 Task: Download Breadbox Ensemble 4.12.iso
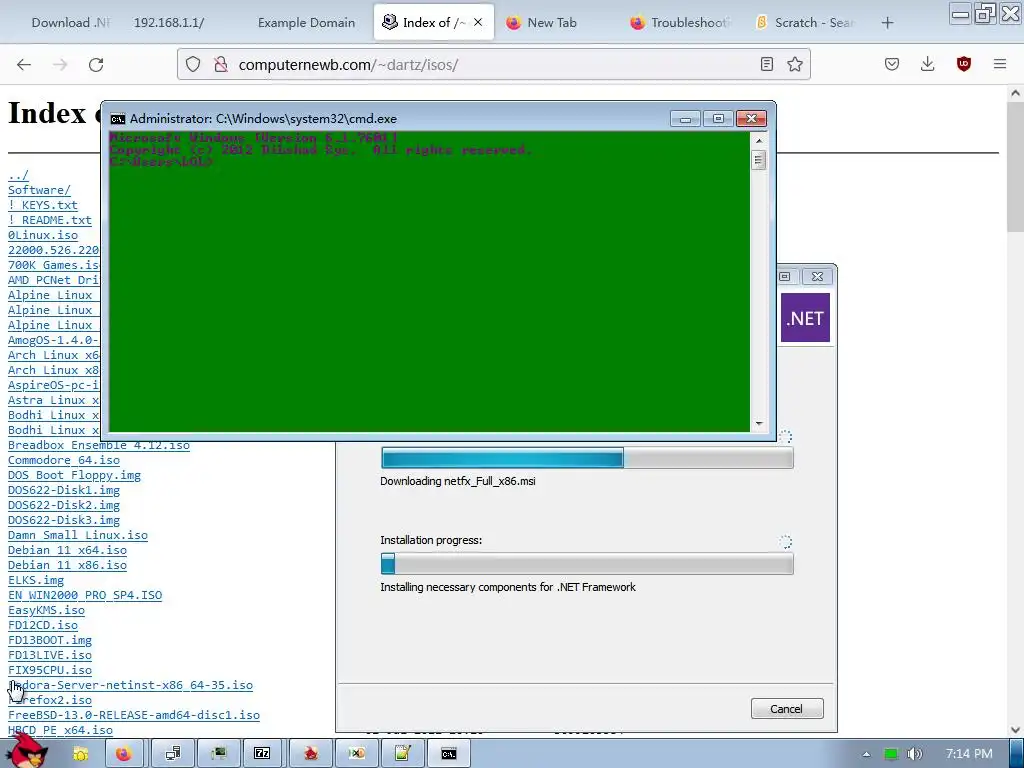point(99,445)
